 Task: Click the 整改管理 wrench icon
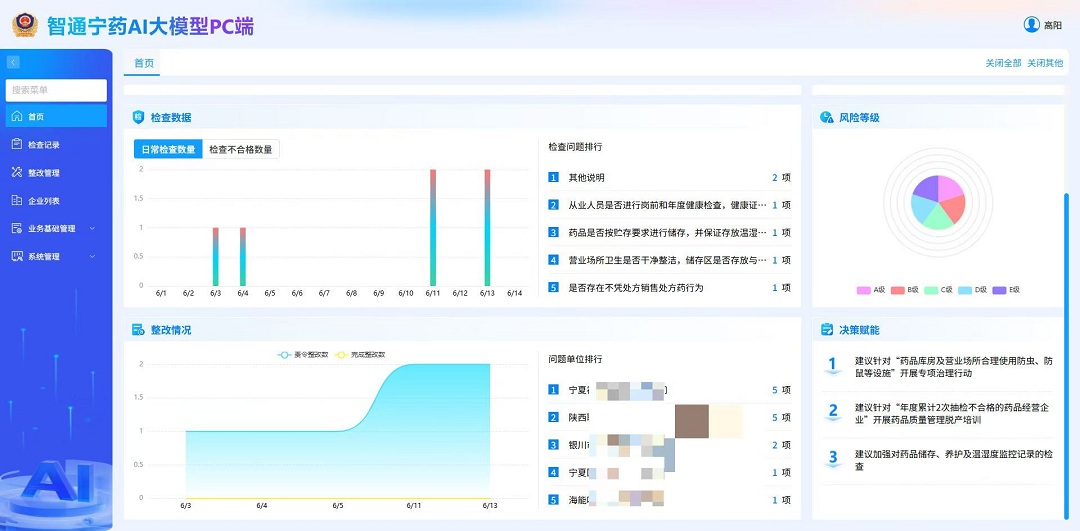click(17, 173)
